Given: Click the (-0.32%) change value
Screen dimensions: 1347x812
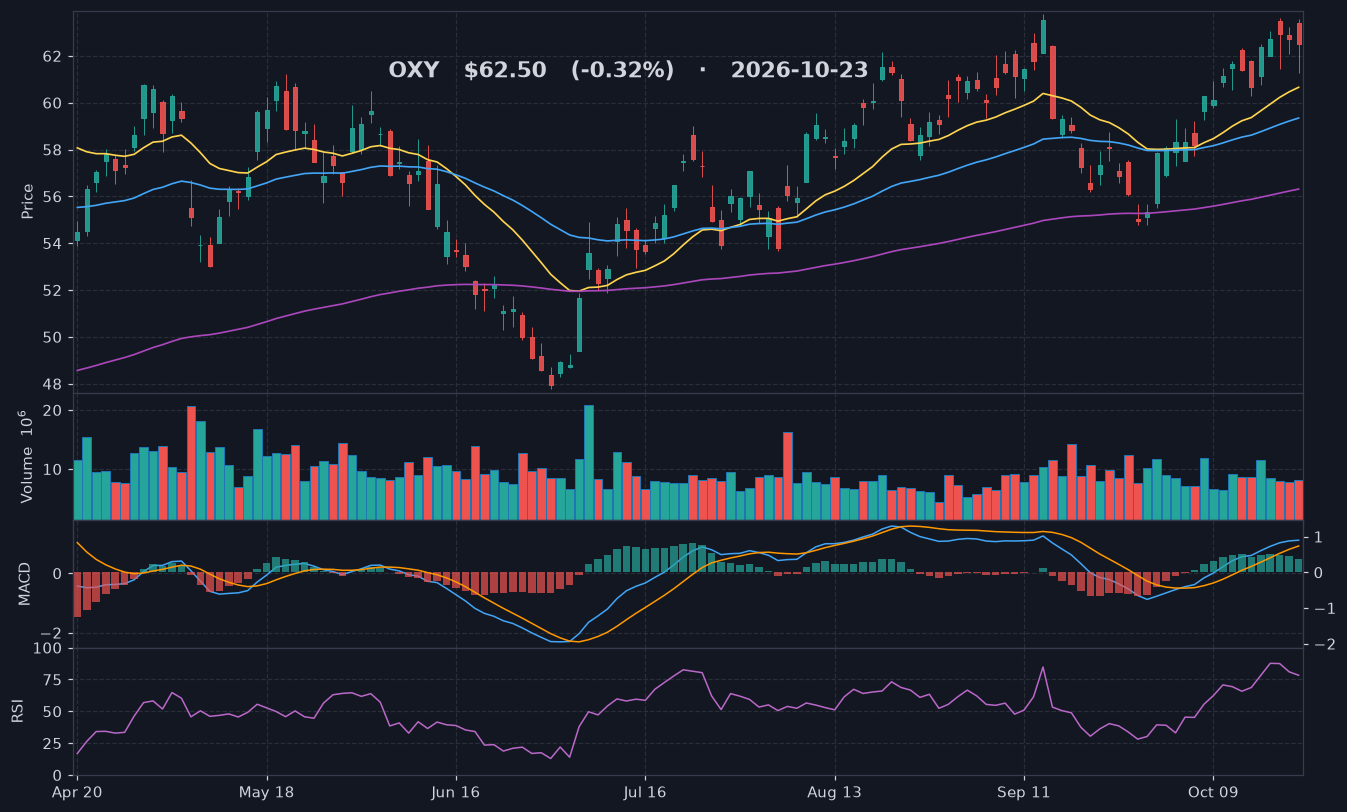Looking at the screenshot, I should [x=622, y=70].
